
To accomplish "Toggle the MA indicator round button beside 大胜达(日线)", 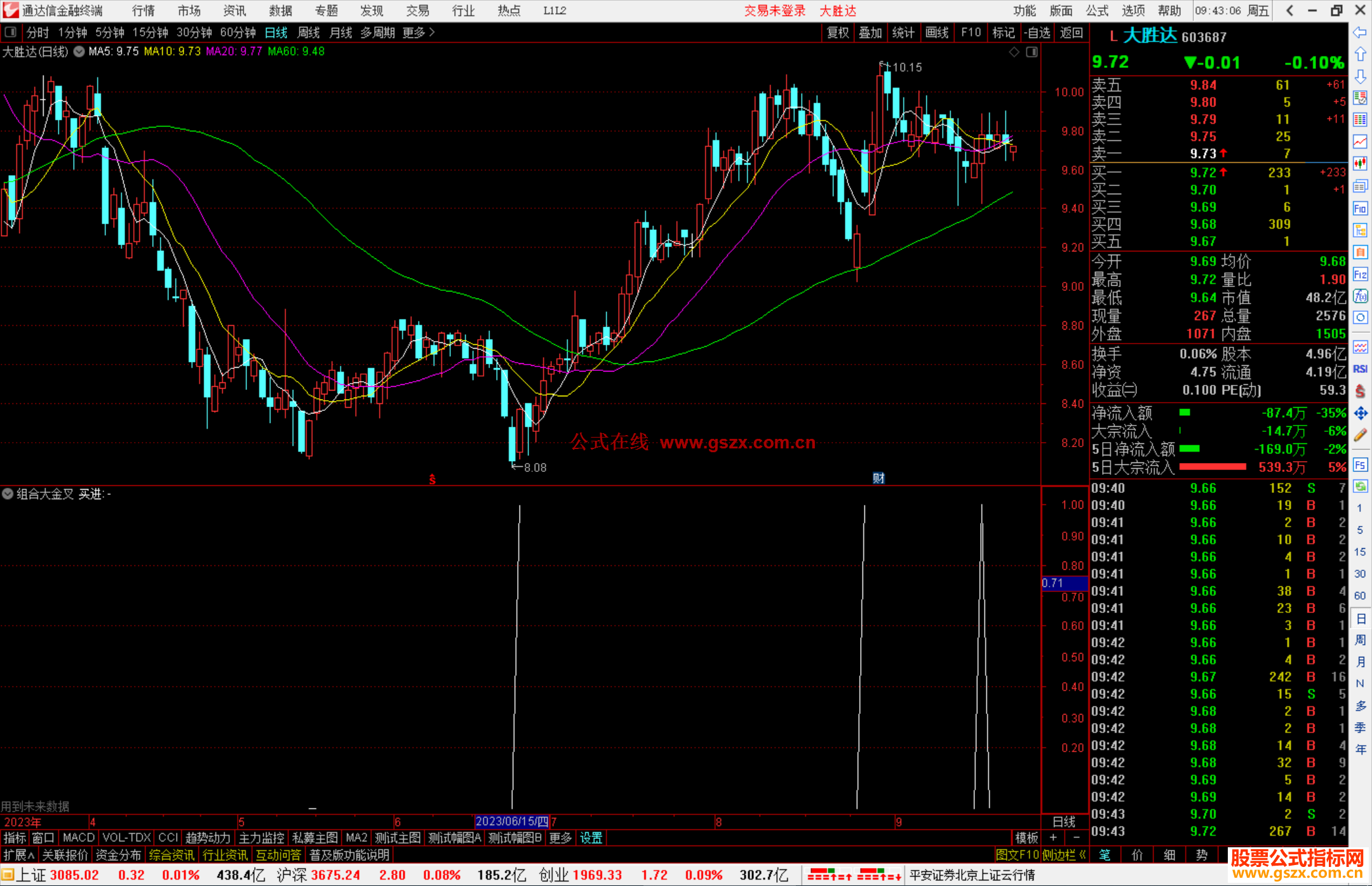I will tap(79, 51).
